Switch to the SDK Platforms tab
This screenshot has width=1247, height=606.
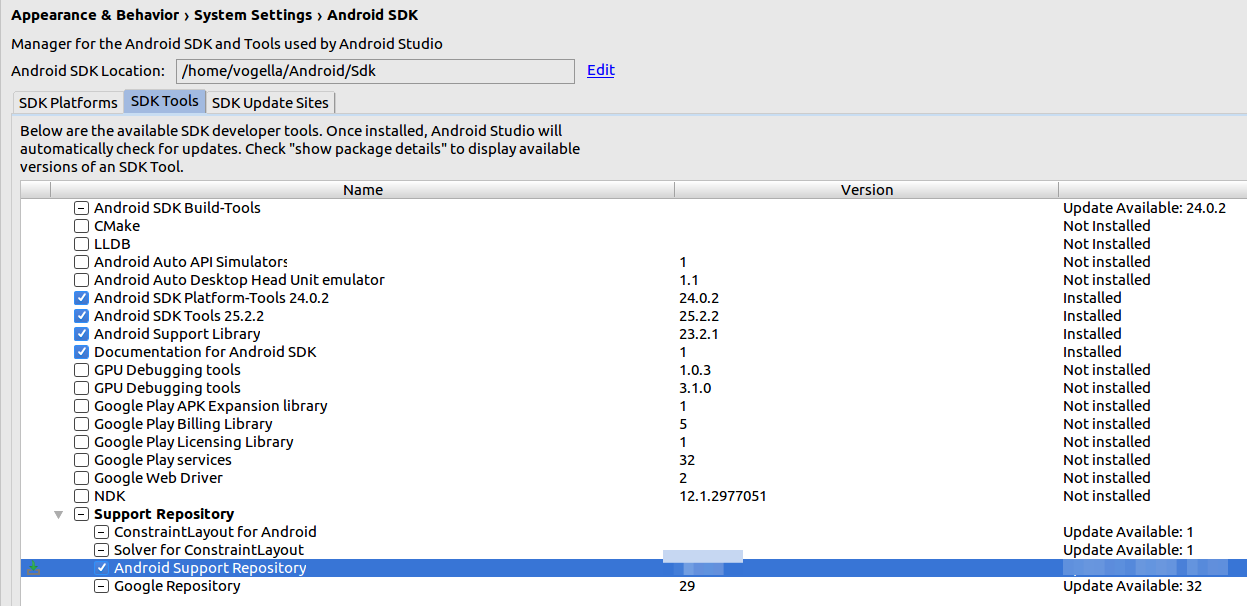[68, 102]
